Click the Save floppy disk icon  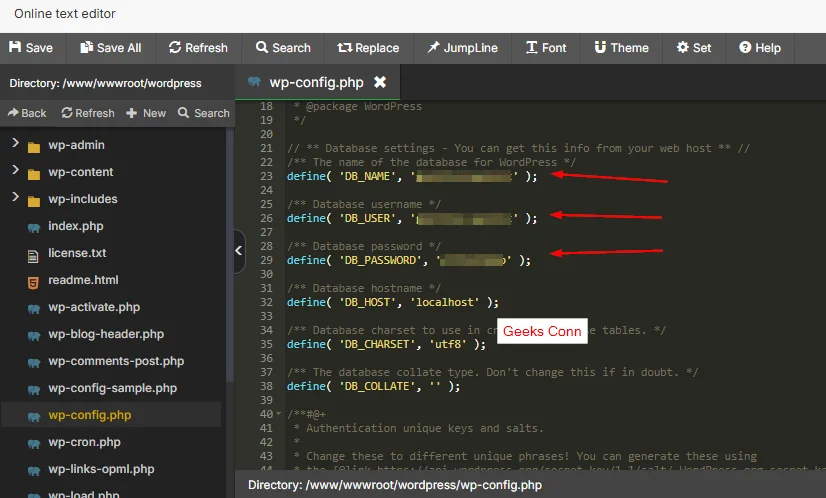click(x=15, y=47)
